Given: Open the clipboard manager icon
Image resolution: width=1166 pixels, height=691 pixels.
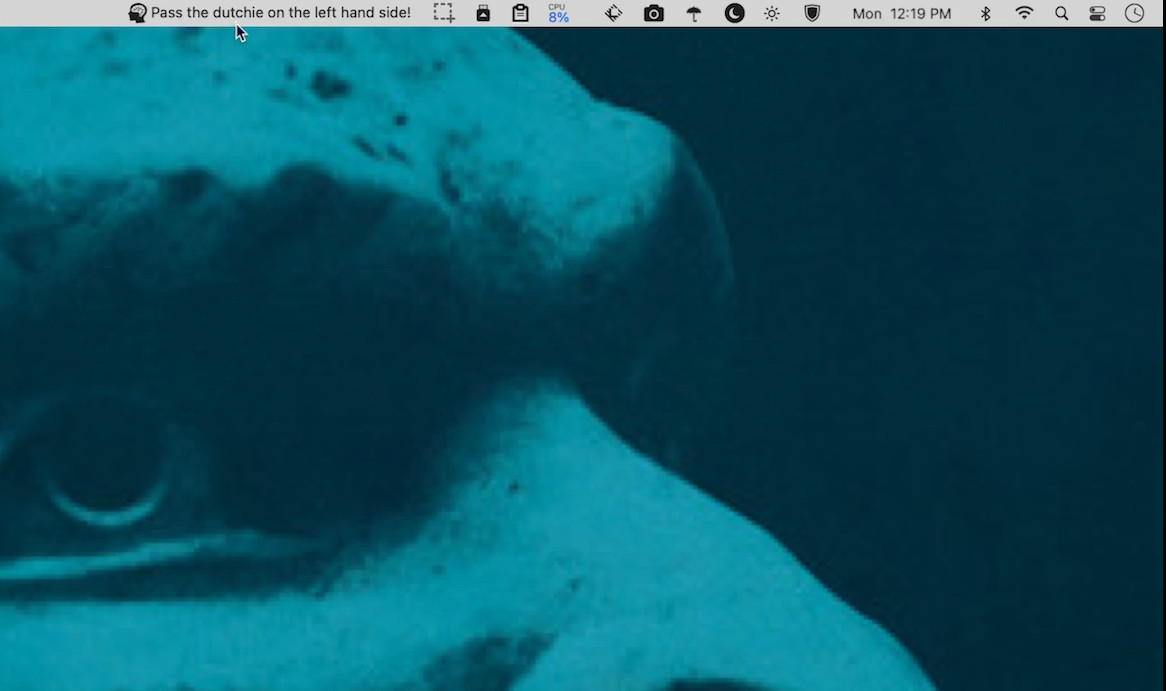Looking at the screenshot, I should [x=521, y=13].
